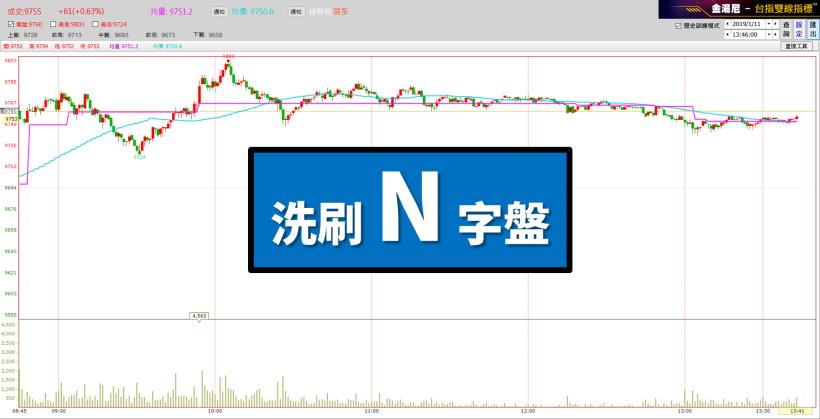This screenshot has width=820, height=419.
Task: Click the 11:00 time axis label
Action: coord(371,411)
